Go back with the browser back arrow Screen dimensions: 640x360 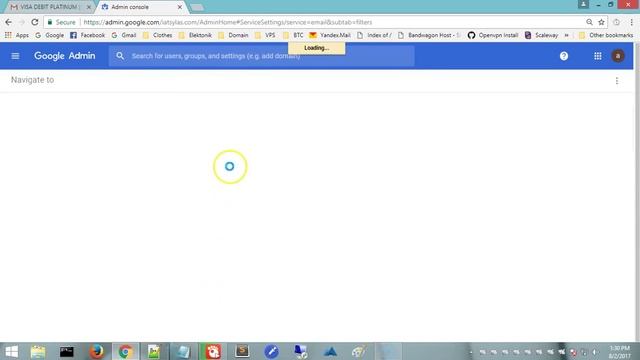click(x=9, y=22)
